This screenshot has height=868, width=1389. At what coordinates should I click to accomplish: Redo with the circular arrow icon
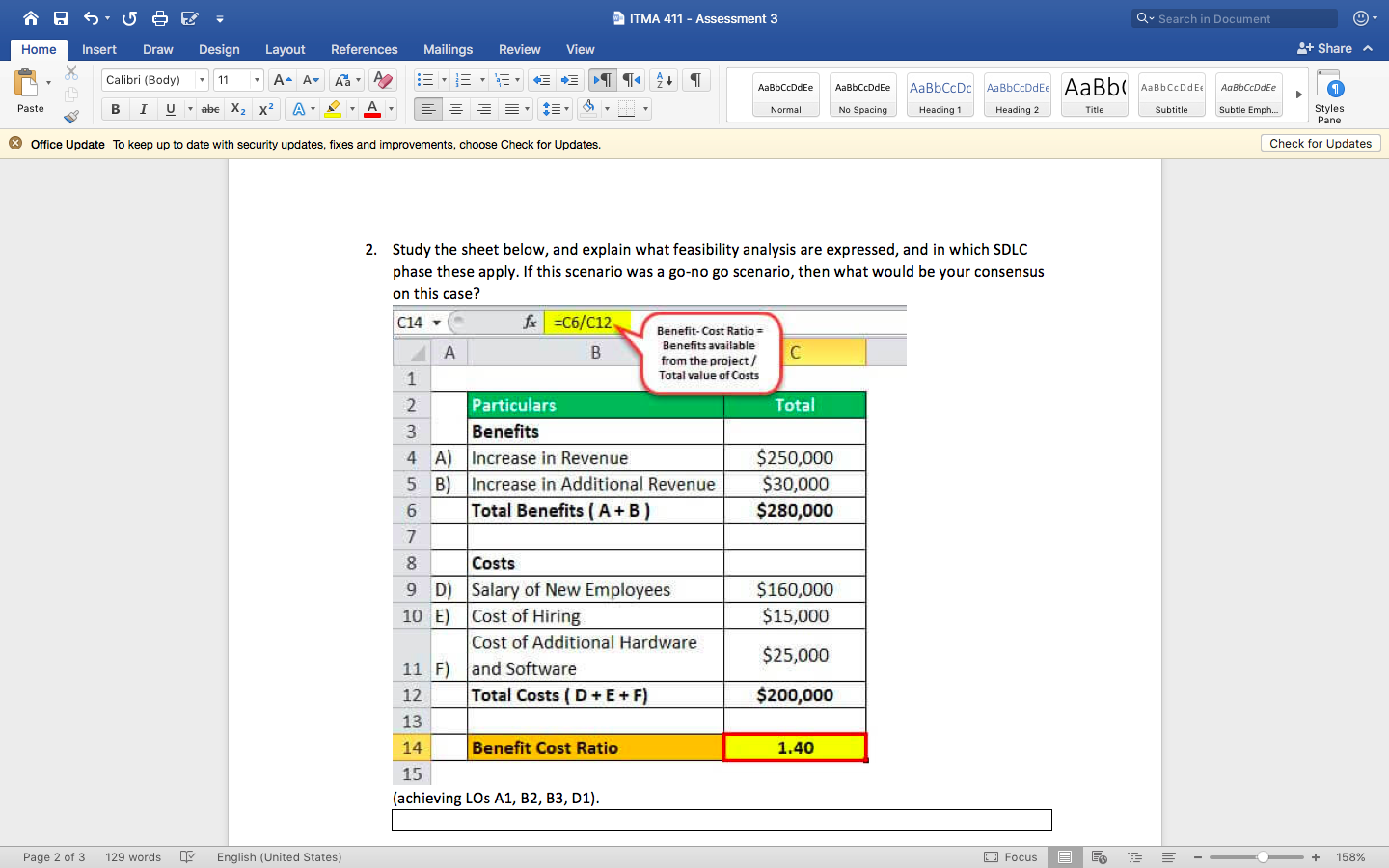(129, 18)
